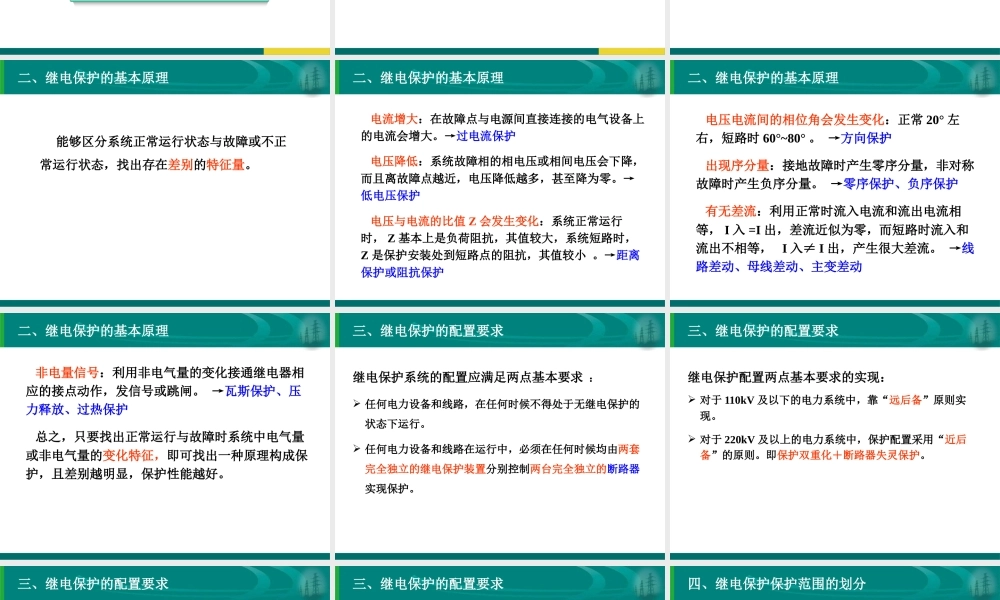Screen dimensions: 1000x600
Task: Open the 过电流保护 link
Action: (x=485, y=137)
